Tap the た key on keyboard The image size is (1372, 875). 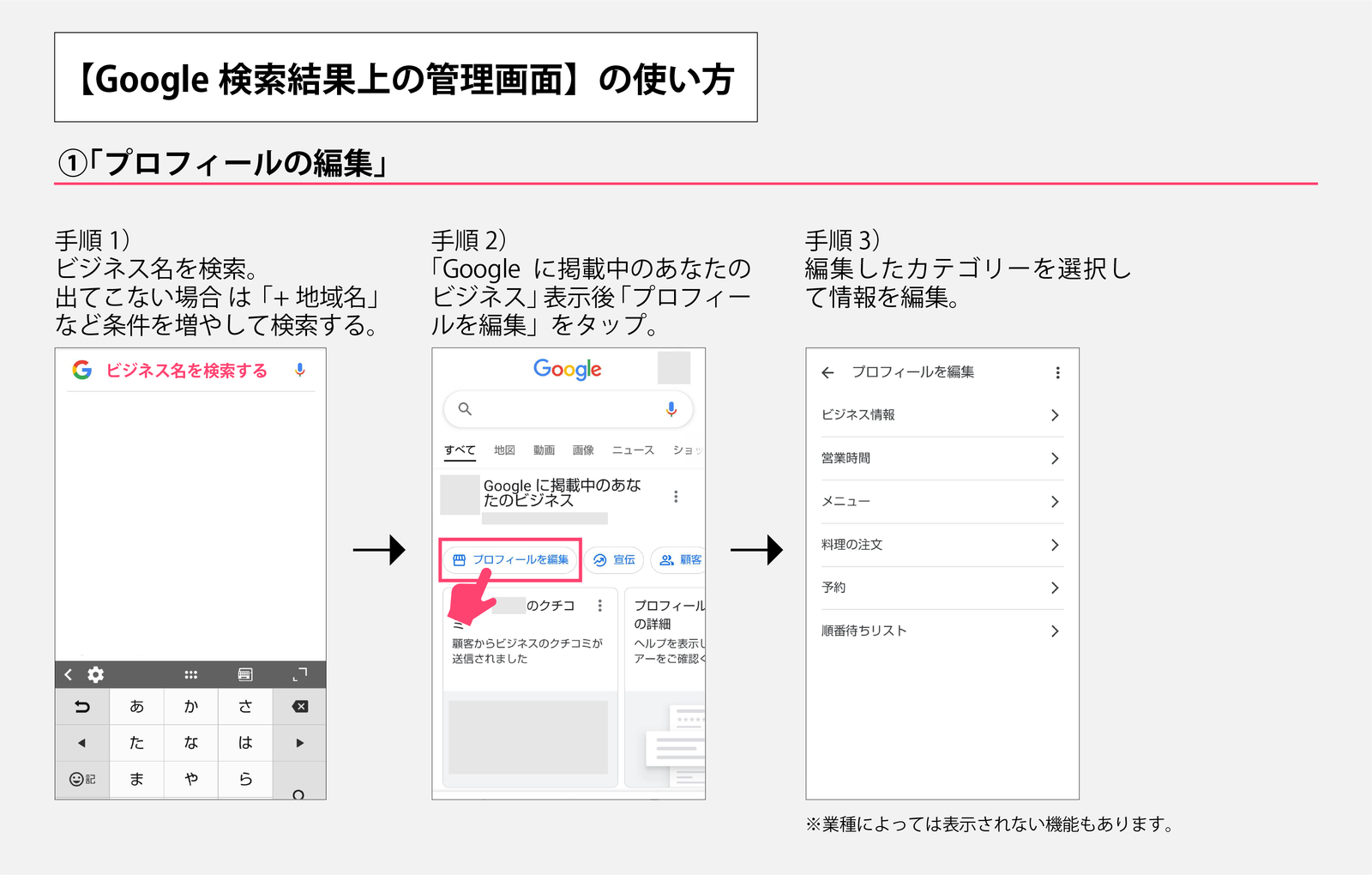click(137, 743)
